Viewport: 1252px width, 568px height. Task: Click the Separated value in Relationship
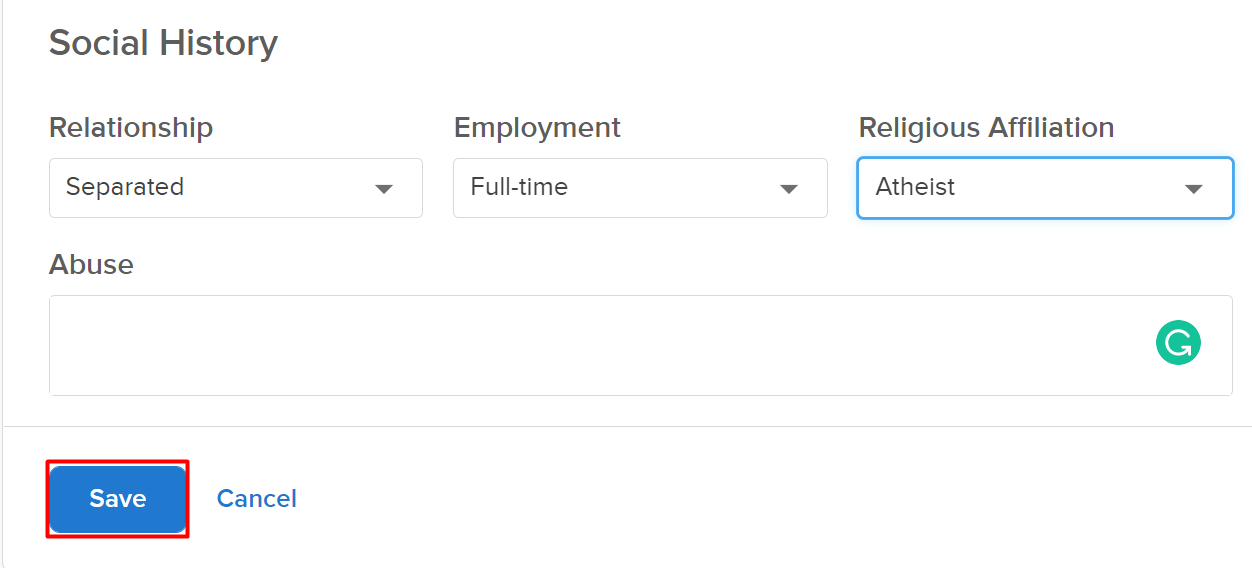click(x=125, y=187)
